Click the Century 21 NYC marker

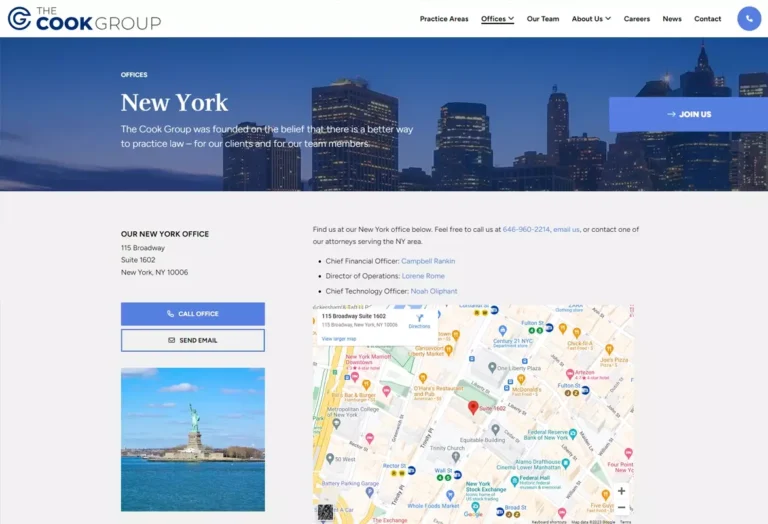[502, 330]
